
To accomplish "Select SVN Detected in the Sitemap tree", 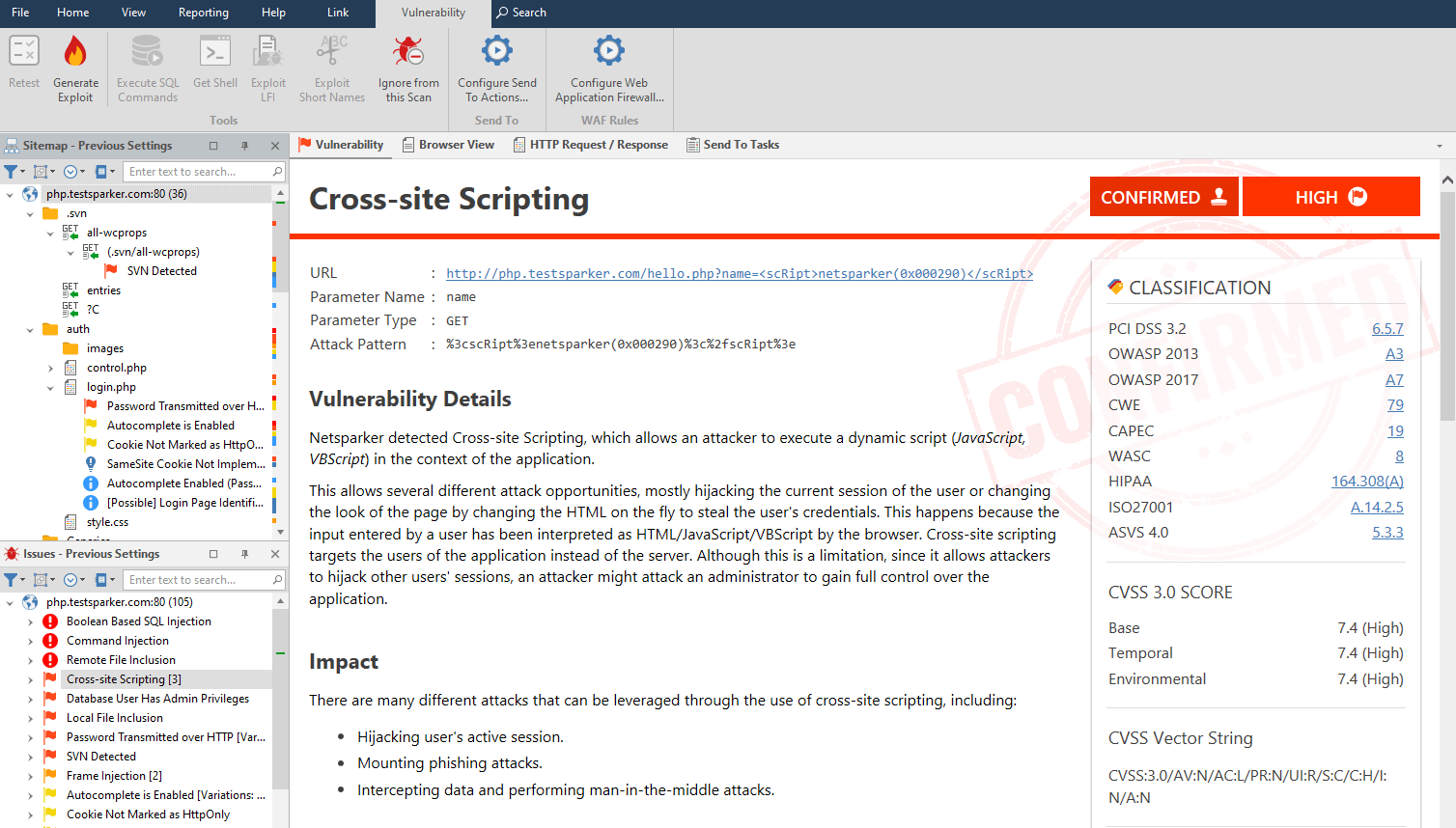I will [x=161, y=271].
